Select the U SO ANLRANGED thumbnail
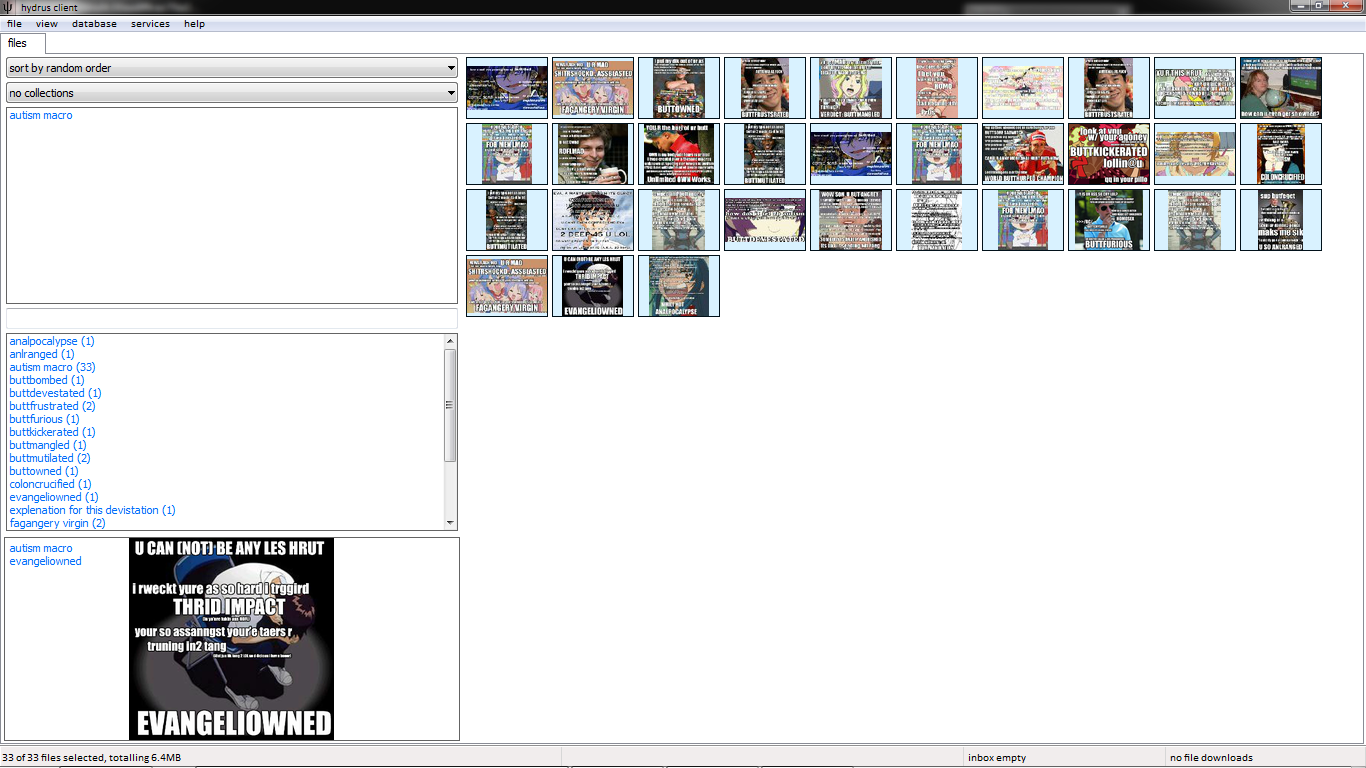Viewport: 1366px width, 768px height. [1281, 220]
